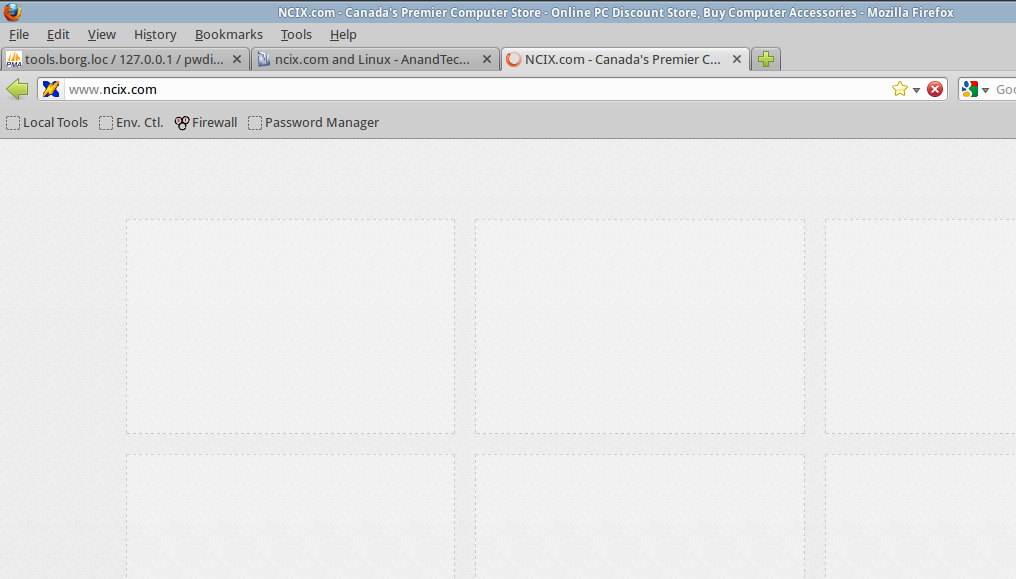Expand the address bar history dropdown arrow
This screenshot has width=1016, height=579.
click(x=916, y=90)
